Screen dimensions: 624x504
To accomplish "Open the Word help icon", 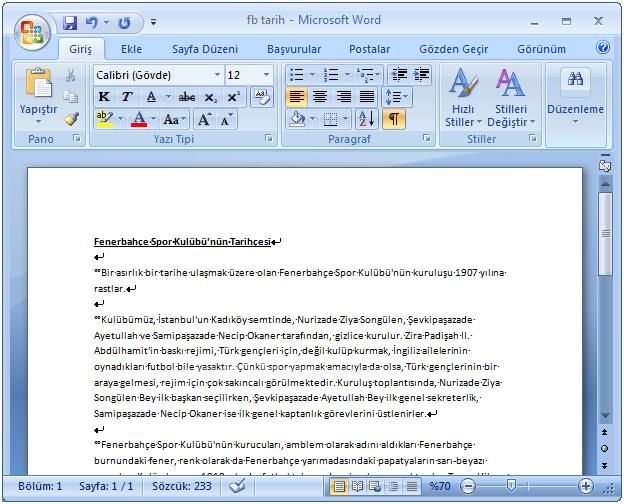I will click(x=603, y=48).
